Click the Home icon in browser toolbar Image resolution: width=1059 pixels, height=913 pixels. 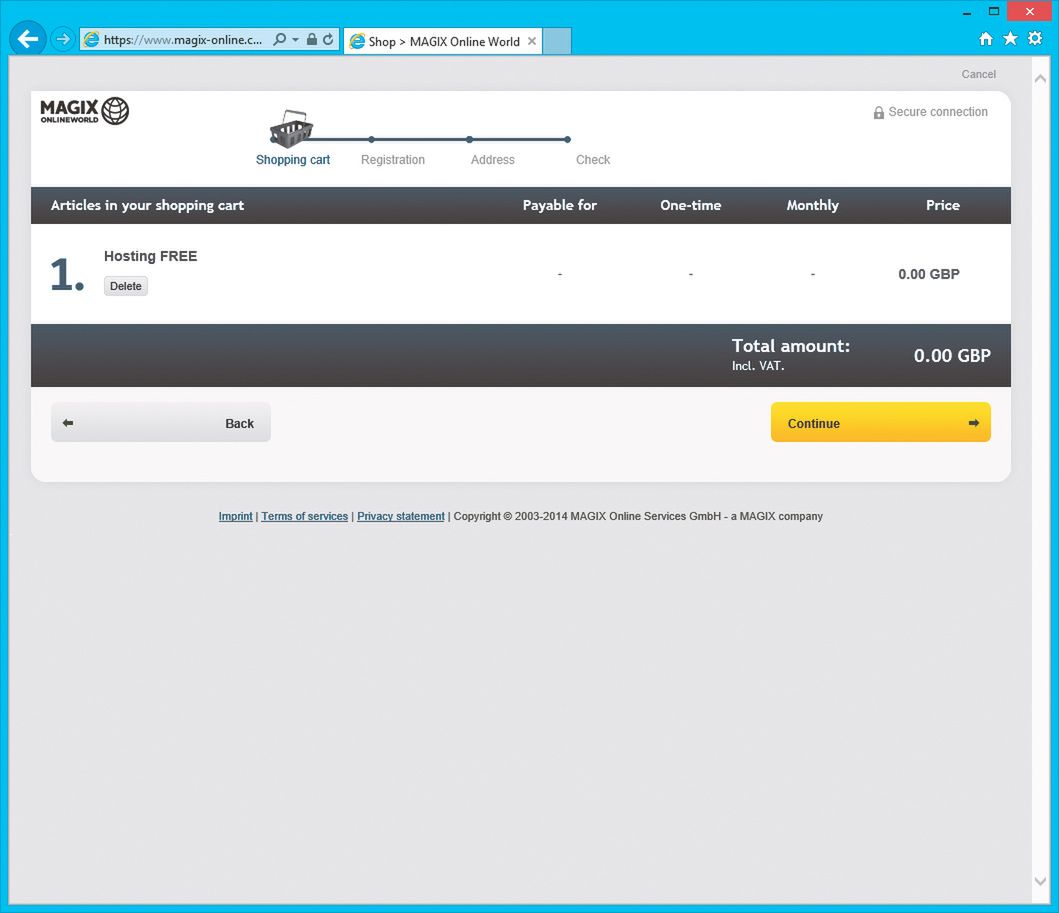pos(986,38)
